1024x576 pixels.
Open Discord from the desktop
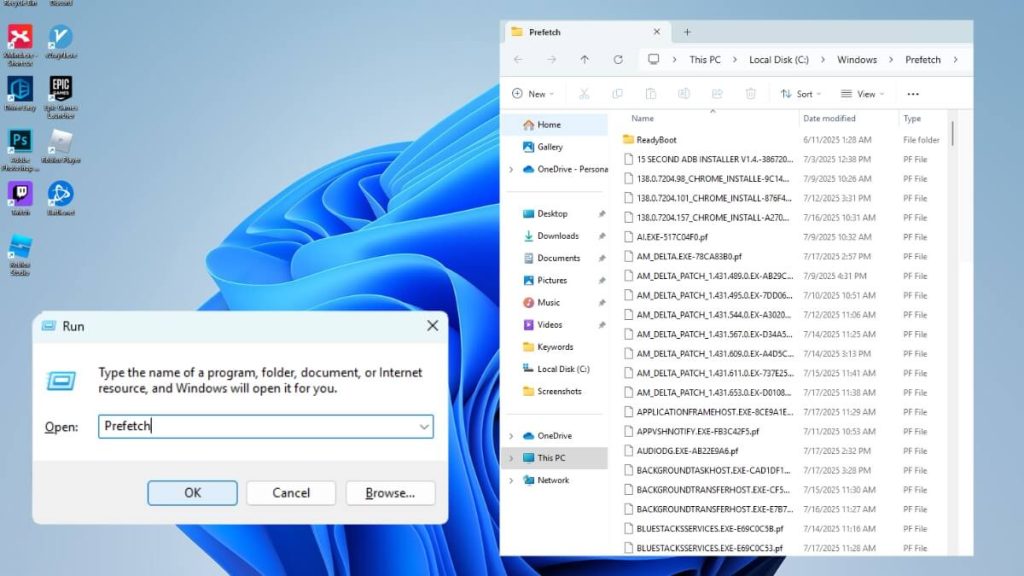click(60, 4)
